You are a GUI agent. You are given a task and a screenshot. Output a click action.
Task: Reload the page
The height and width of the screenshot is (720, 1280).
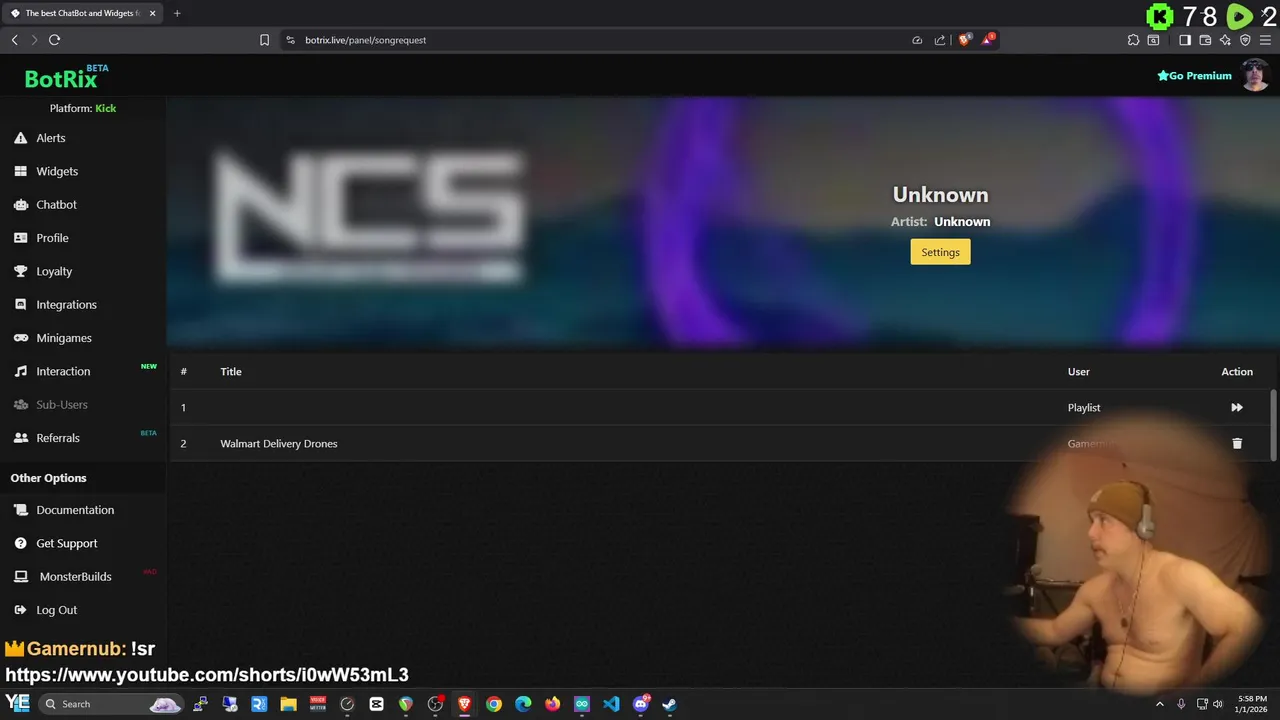click(x=54, y=40)
